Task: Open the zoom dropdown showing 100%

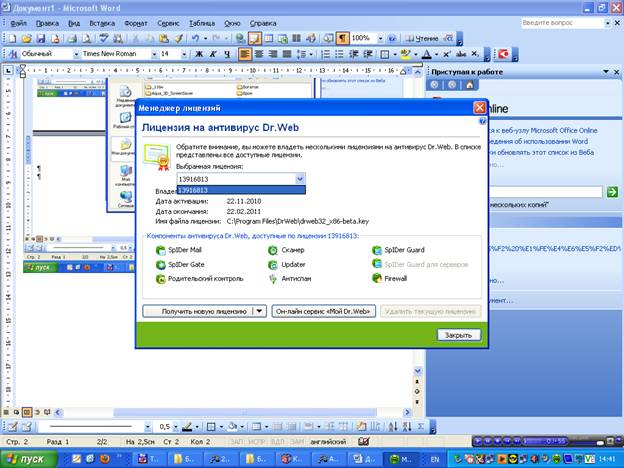Action: 380,39
